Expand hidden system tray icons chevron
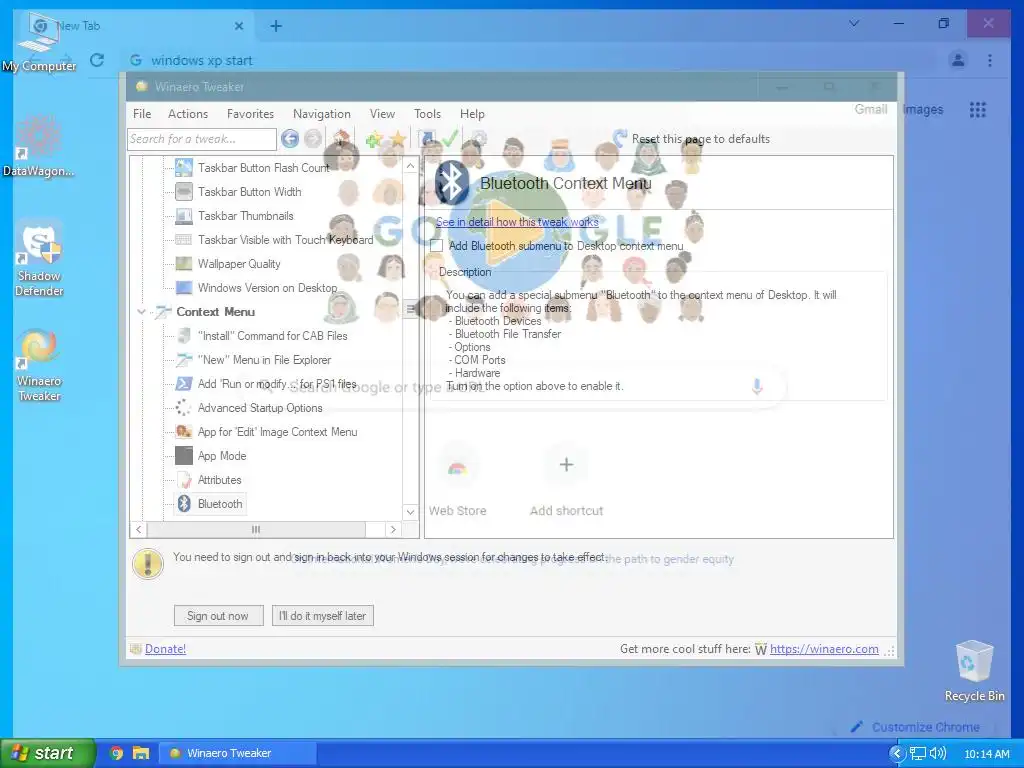Image resolution: width=1024 pixels, height=768 pixels. (x=897, y=753)
